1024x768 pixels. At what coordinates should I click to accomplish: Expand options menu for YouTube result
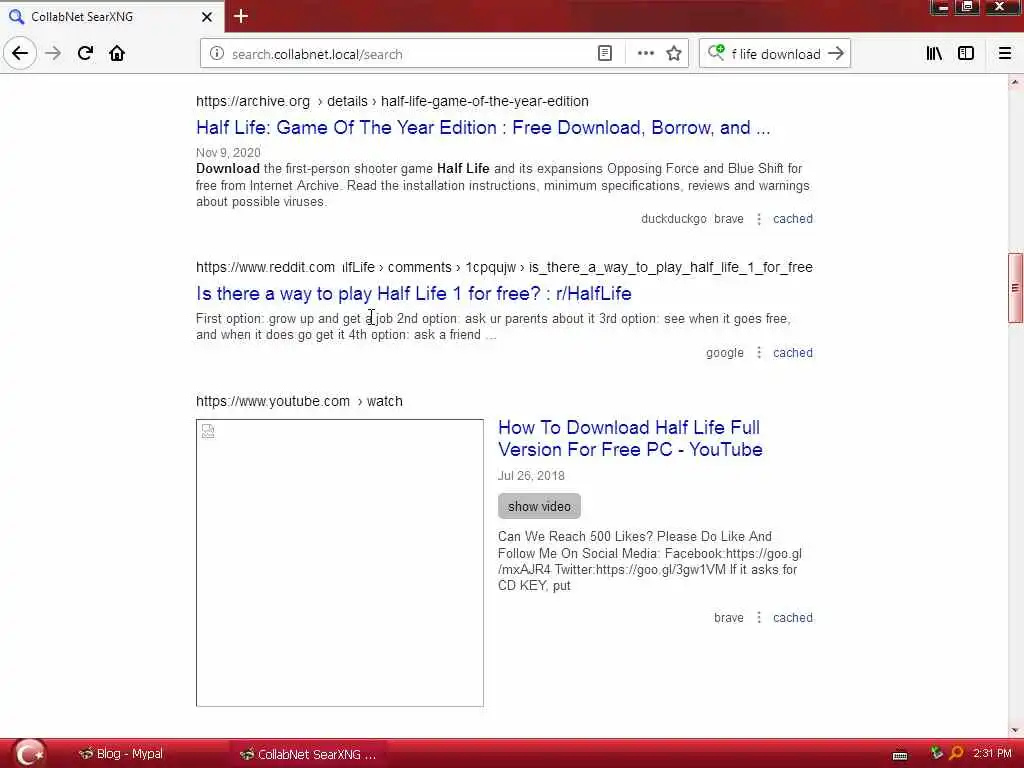coord(759,618)
